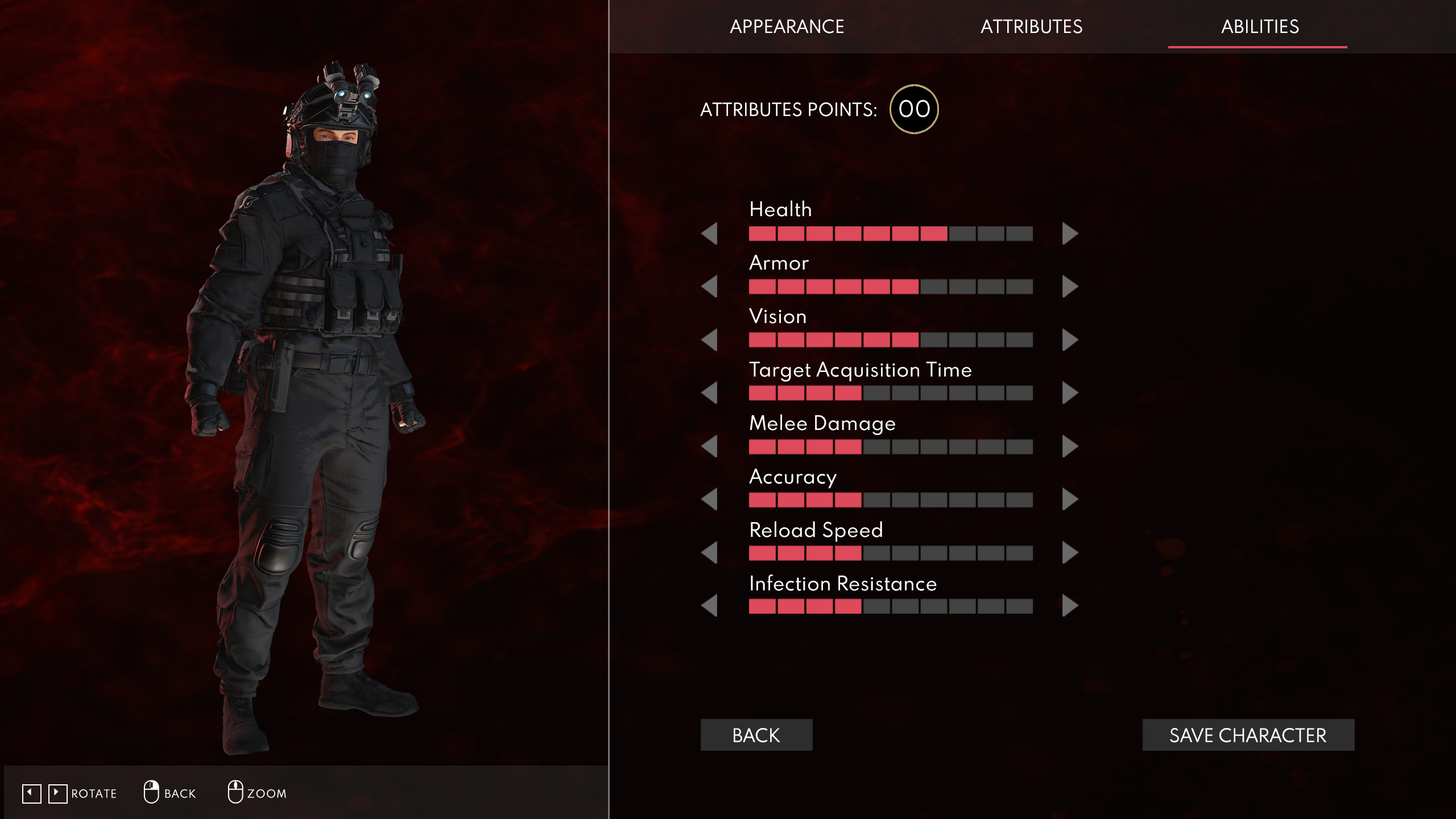Switch to the Appearance tab
The height and width of the screenshot is (819, 1456).
tap(787, 27)
